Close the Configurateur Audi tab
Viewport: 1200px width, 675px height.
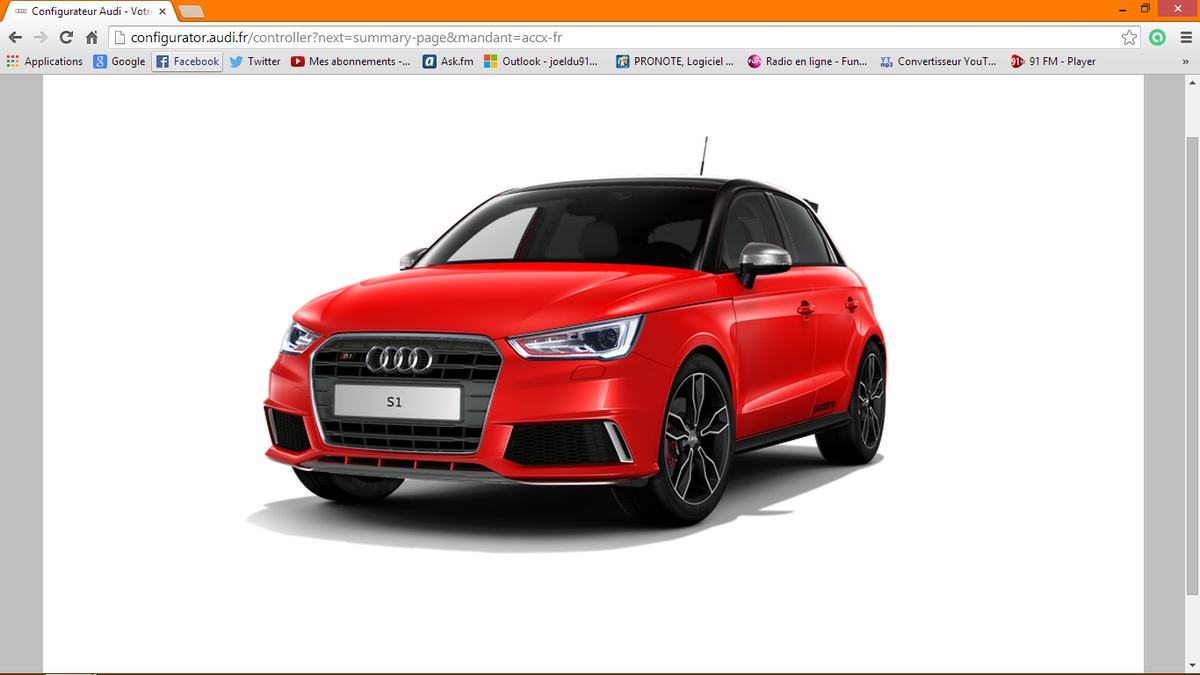tap(162, 11)
